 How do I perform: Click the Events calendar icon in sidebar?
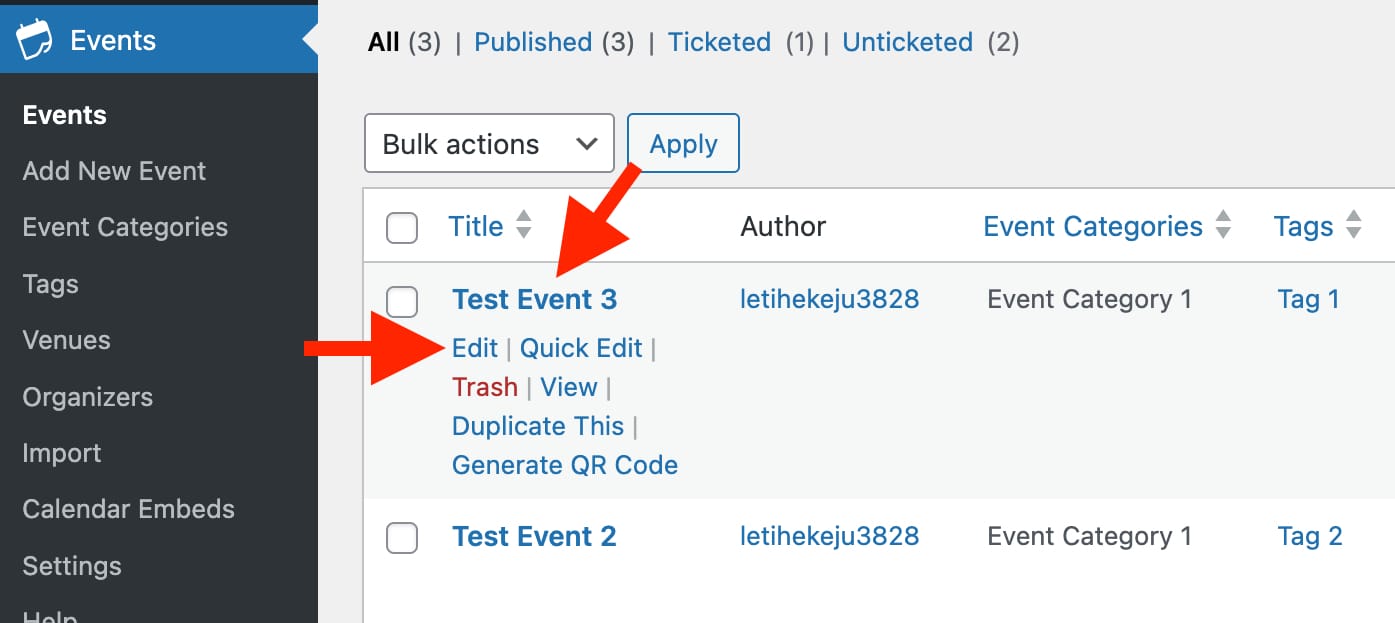click(34, 41)
